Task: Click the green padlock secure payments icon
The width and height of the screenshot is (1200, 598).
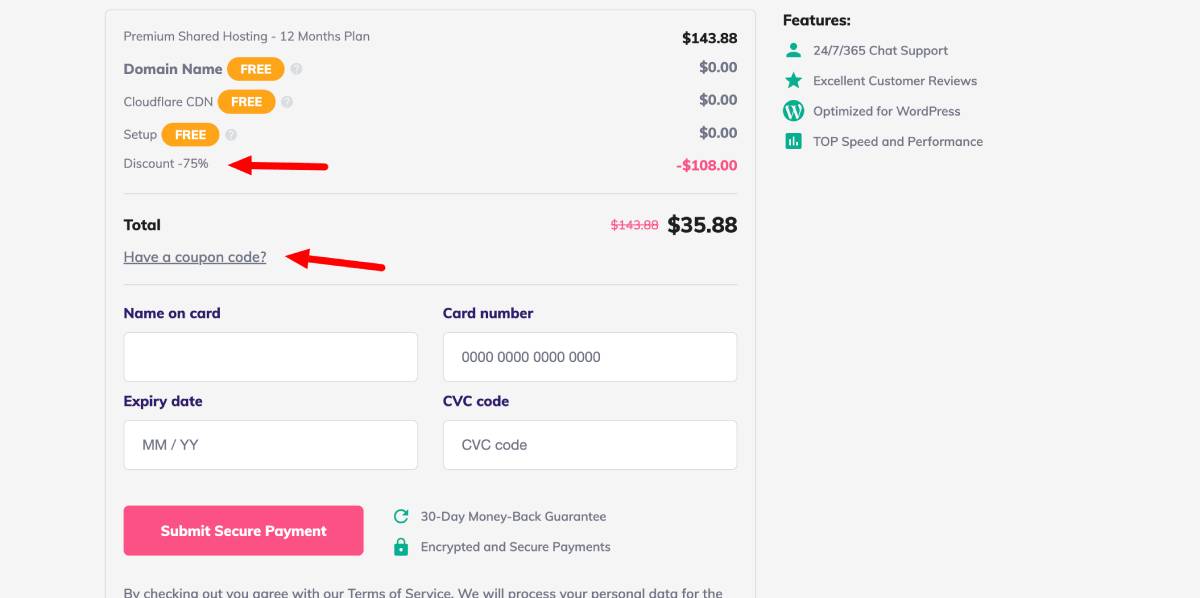Action: coord(401,547)
